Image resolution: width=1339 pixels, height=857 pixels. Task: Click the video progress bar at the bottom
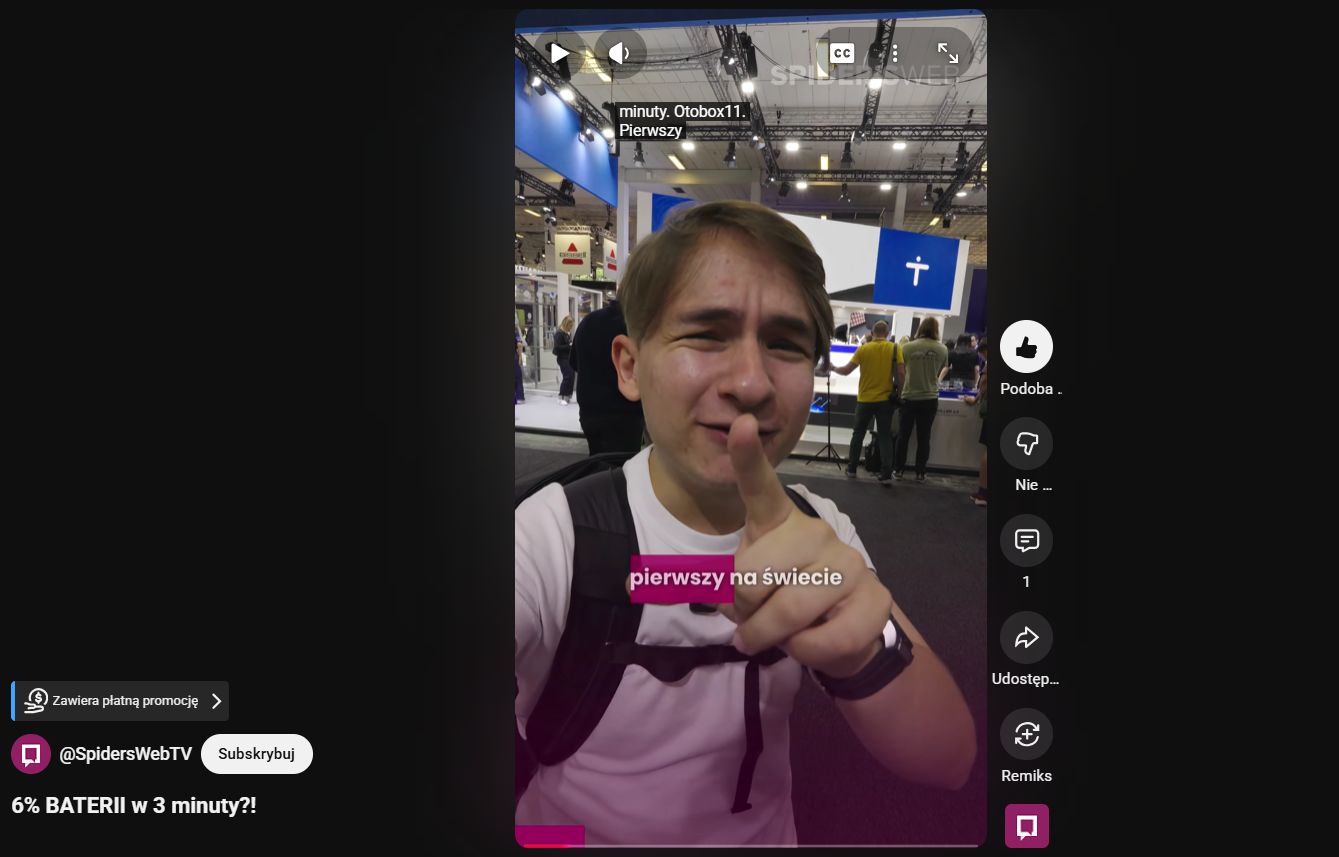point(750,845)
